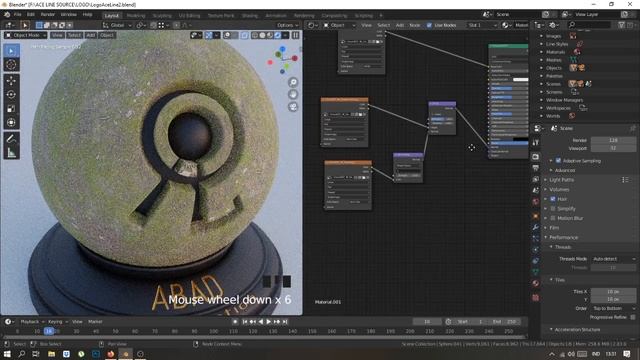Toggle the Progressive Refine checkbox
Viewport: 640px width, 360px height.
pos(633,317)
